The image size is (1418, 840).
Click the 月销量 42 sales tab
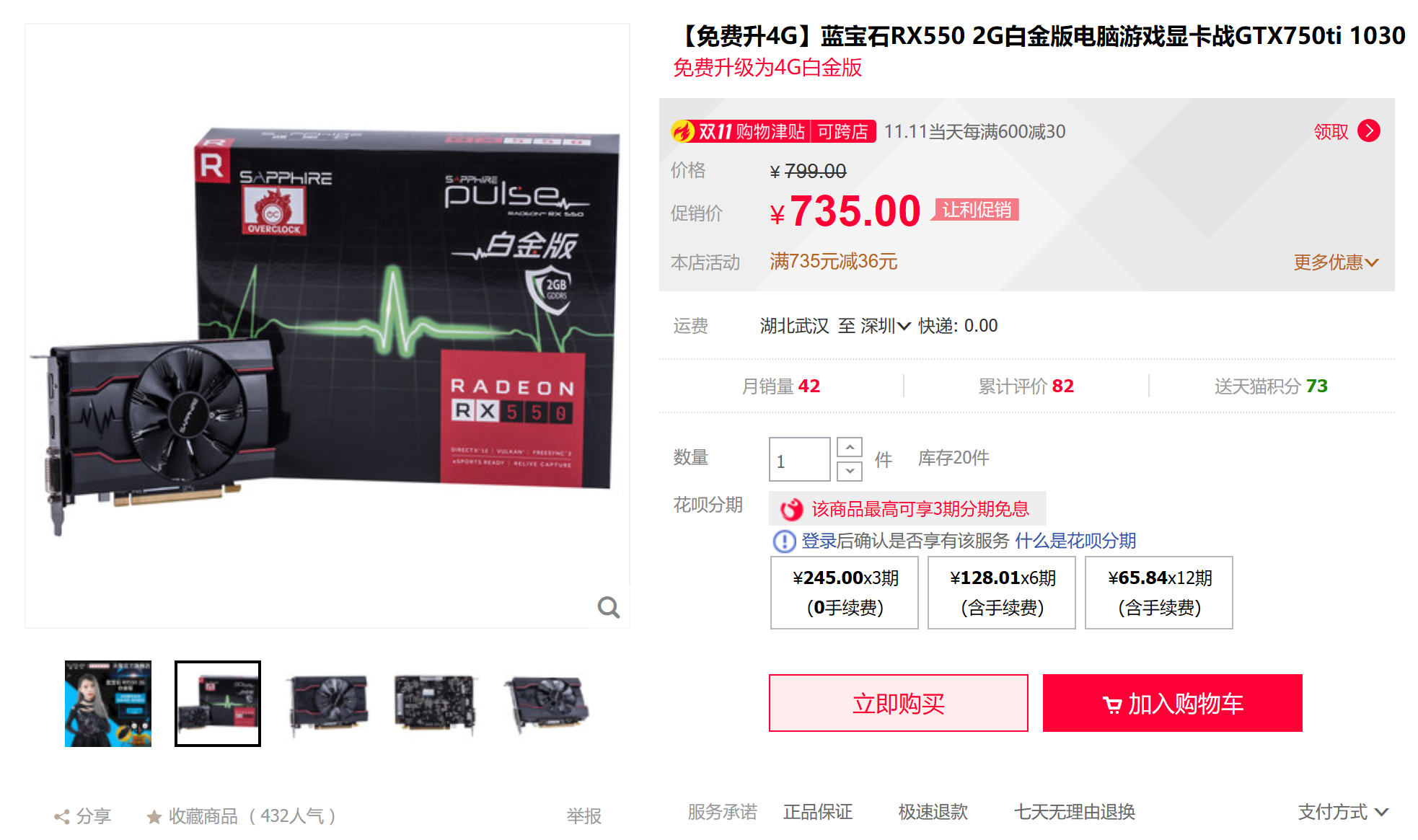click(x=781, y=386)
